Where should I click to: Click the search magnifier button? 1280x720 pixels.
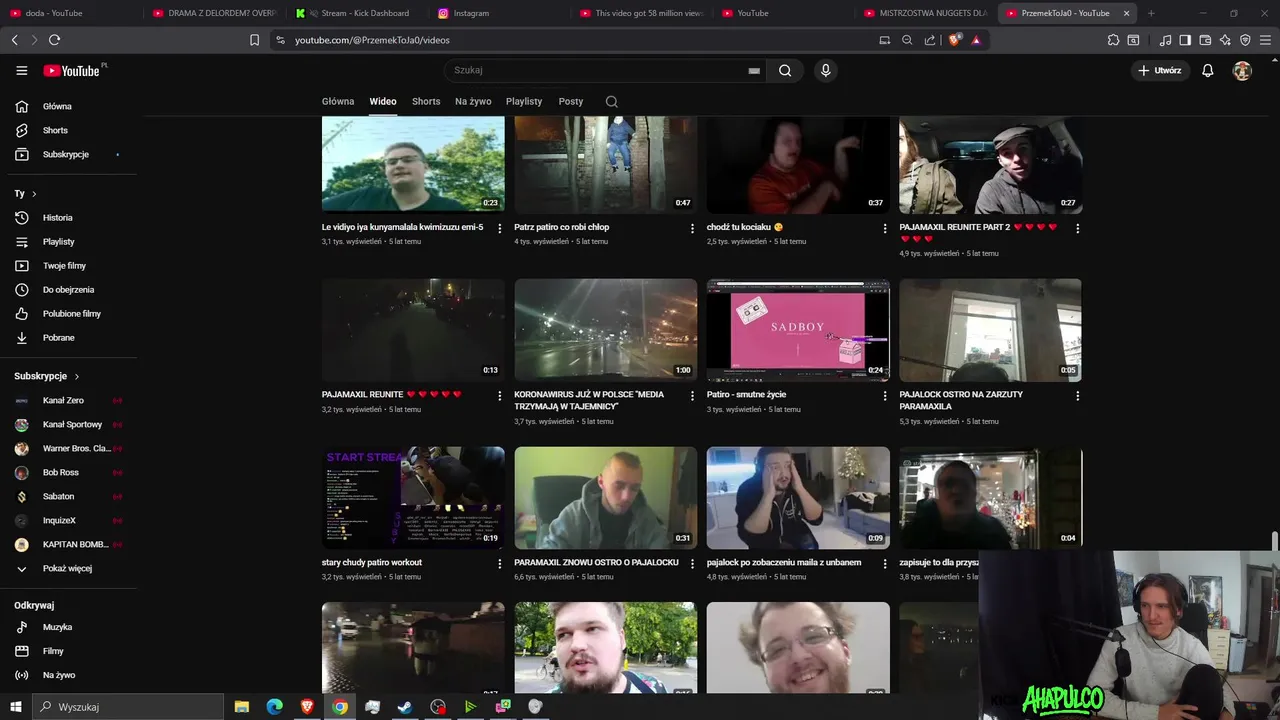pos(785,70)
